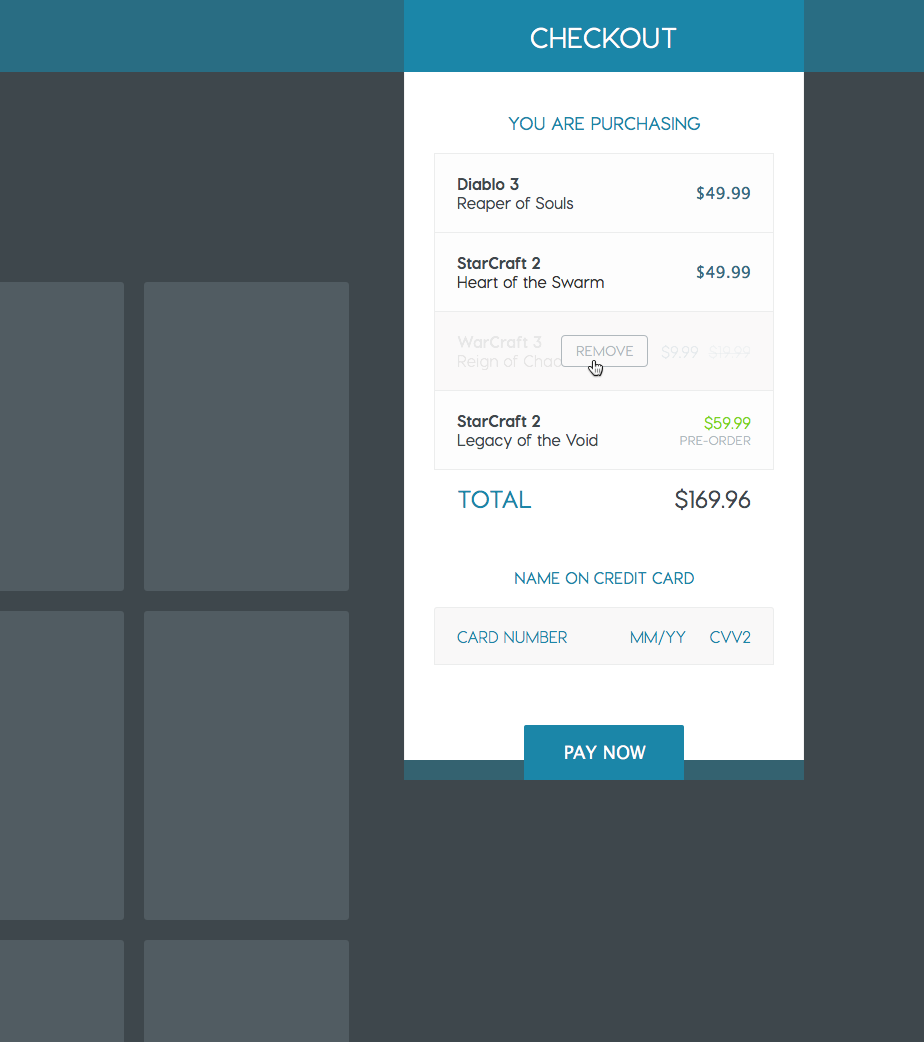Click the Name on Credit Card field
Viewport: 924px width, 1042px height.
tap(604, 578)
